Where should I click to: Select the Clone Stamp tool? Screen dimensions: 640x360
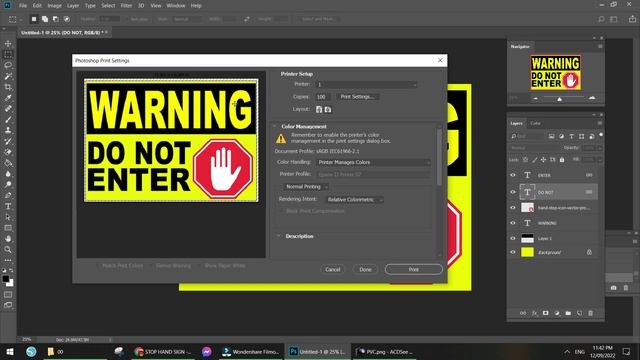tap(8, 130)
